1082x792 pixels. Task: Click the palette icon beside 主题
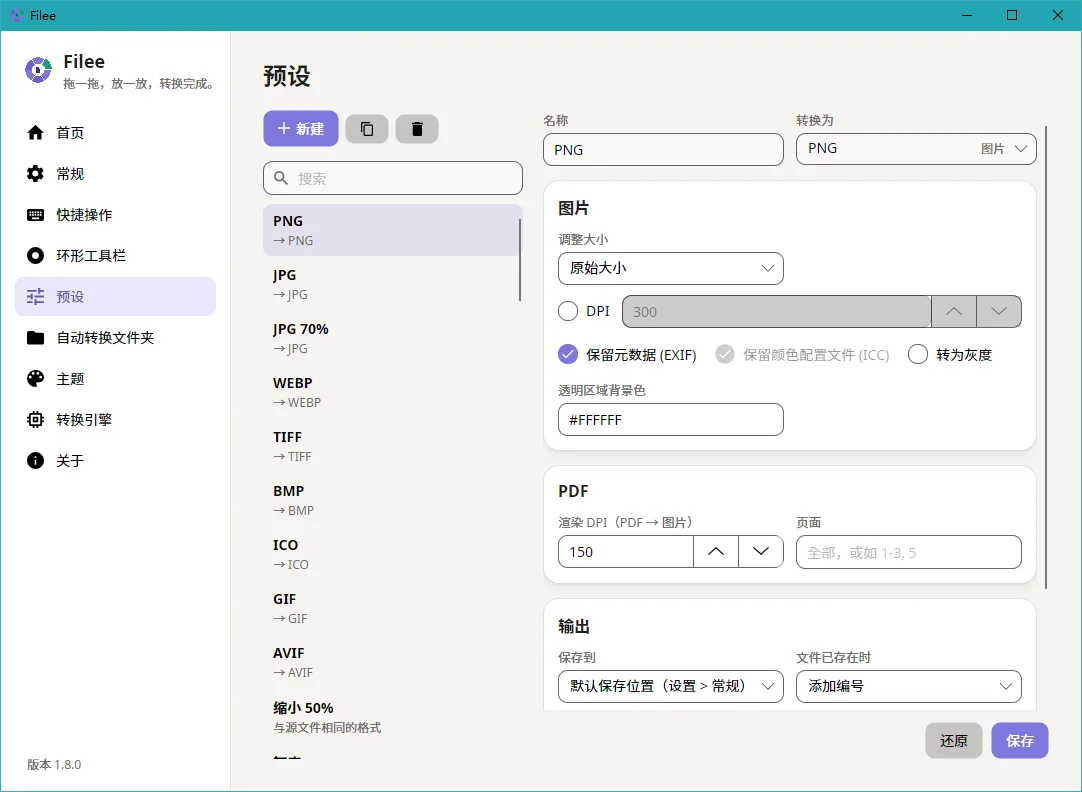click(35, 378)
